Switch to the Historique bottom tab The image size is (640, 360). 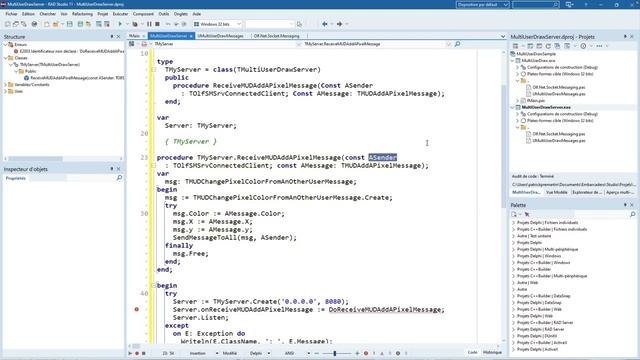tap(492, 352)
